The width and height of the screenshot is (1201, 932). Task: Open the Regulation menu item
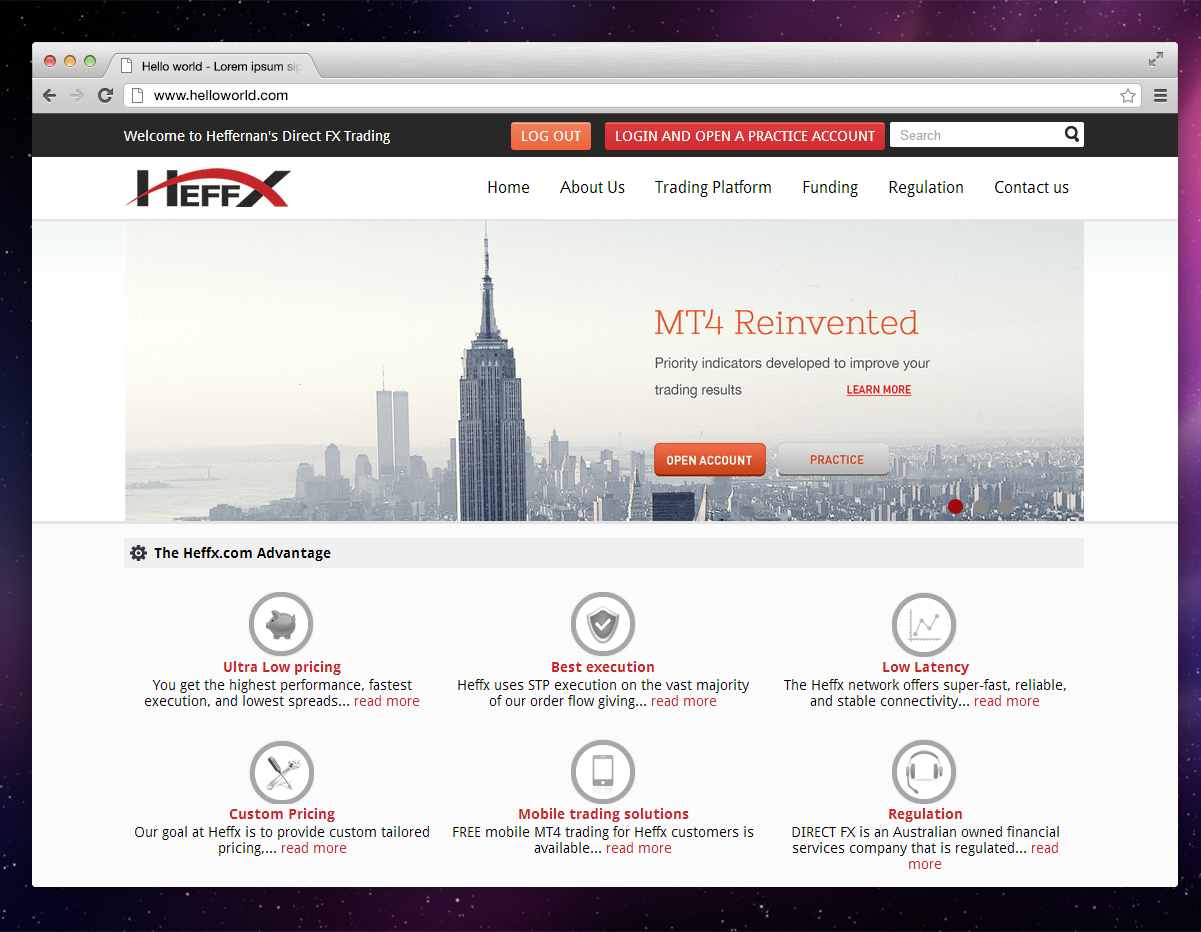click(x=926, y=187)
